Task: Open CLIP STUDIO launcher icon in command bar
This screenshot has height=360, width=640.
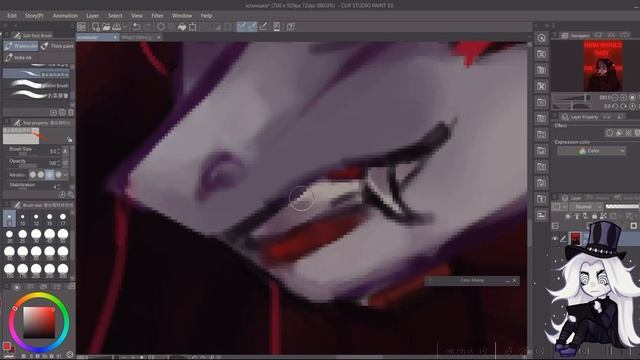Action: point(82,27)
